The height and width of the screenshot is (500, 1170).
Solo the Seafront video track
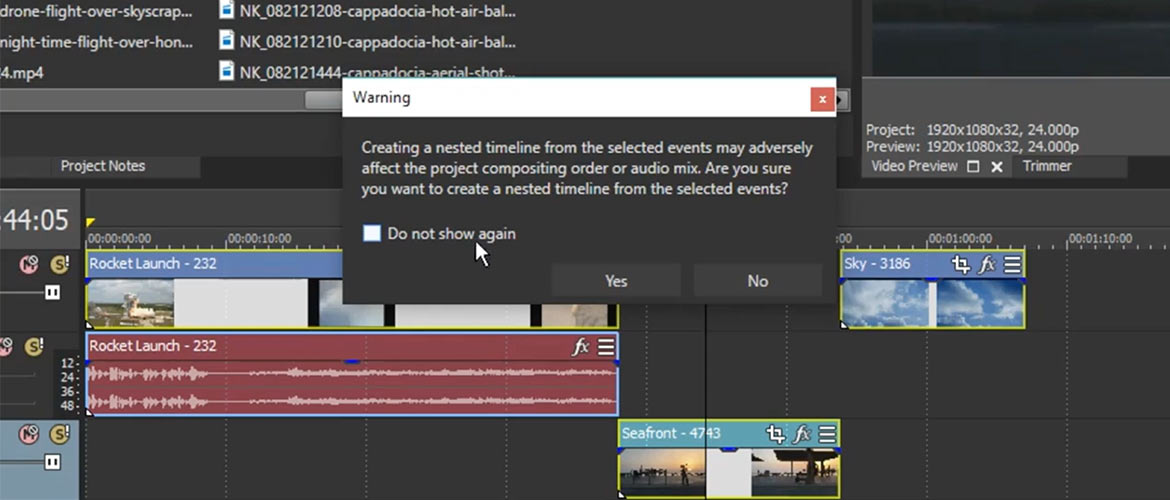(x=60, y=434)
